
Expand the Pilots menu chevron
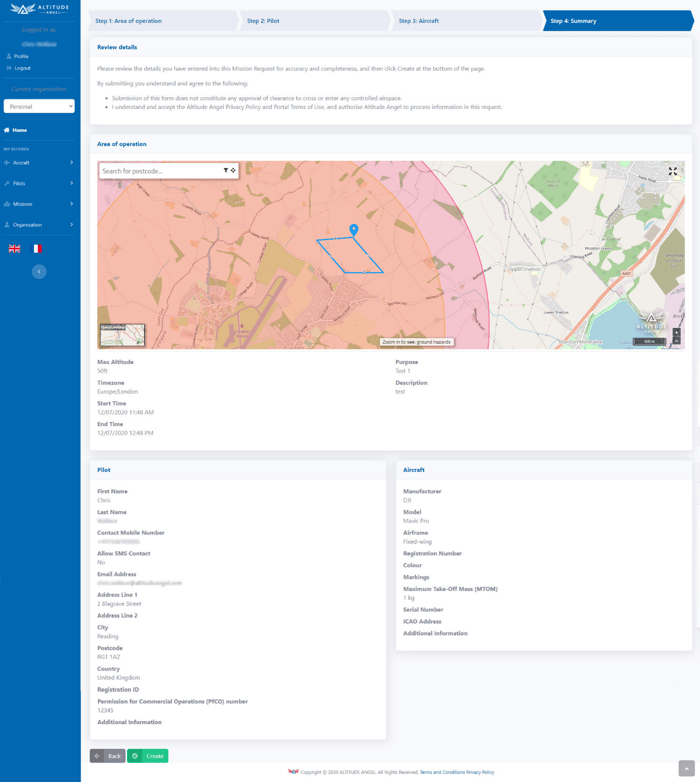72,184
